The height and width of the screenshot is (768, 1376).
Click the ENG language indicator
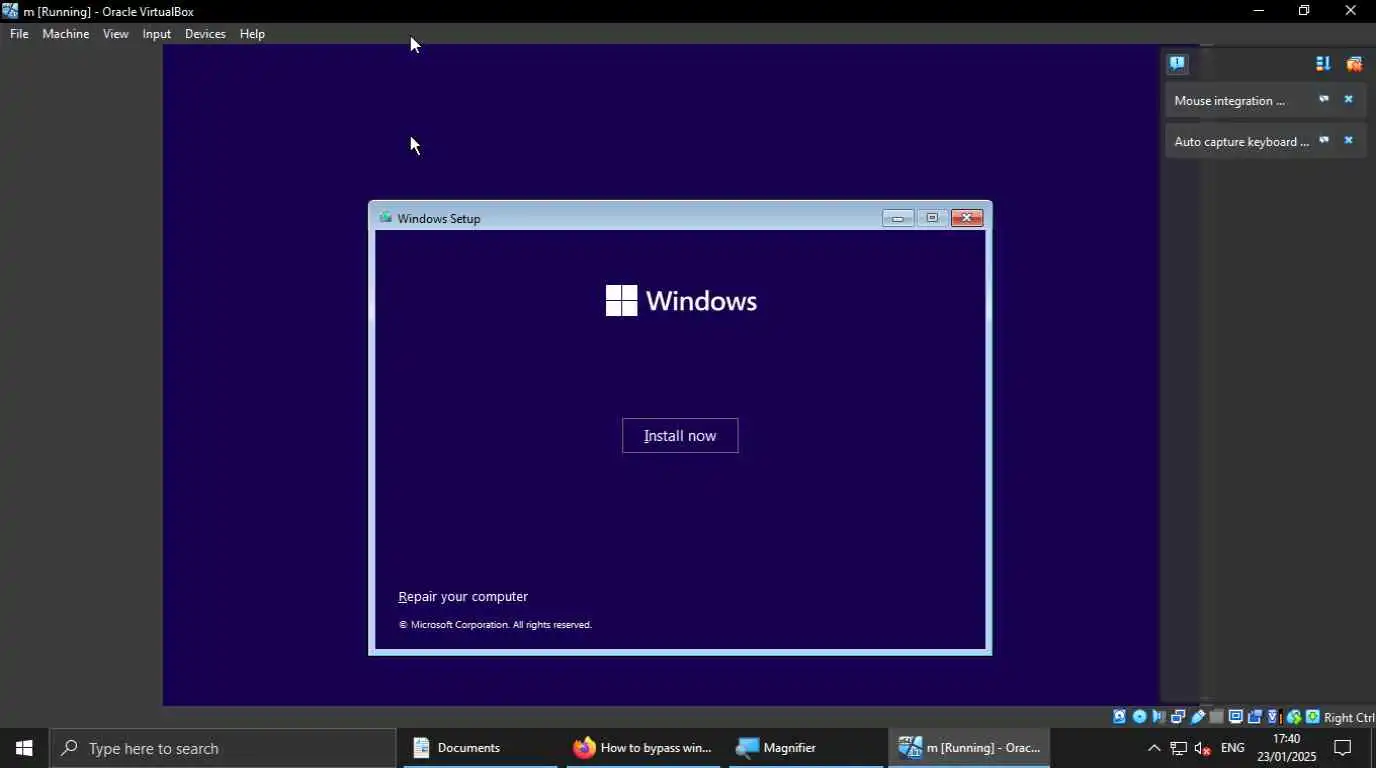point(1233,748)
